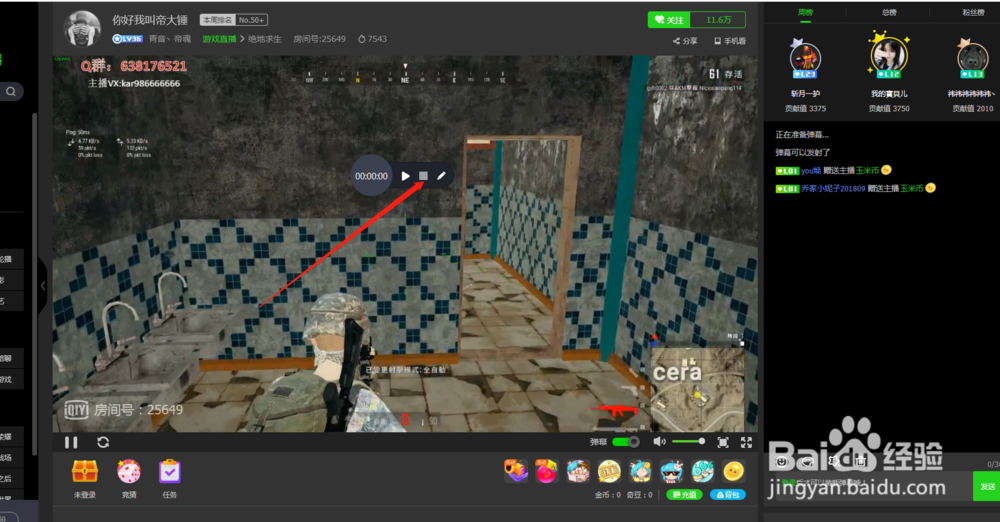The image size is (1000, 522).
Task: Open the 绝地求生 game category link
Action: coord(265,39)
